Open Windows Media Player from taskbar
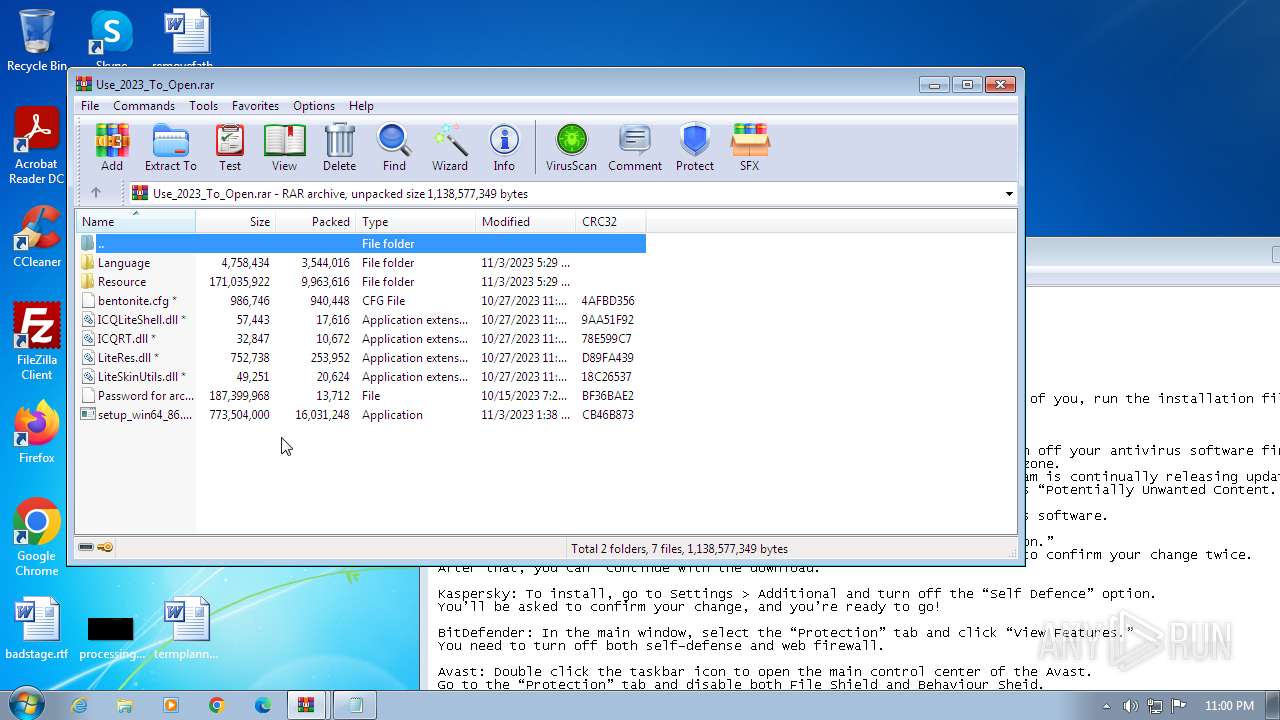1280x720 pixels. click(x=171, y=705)
